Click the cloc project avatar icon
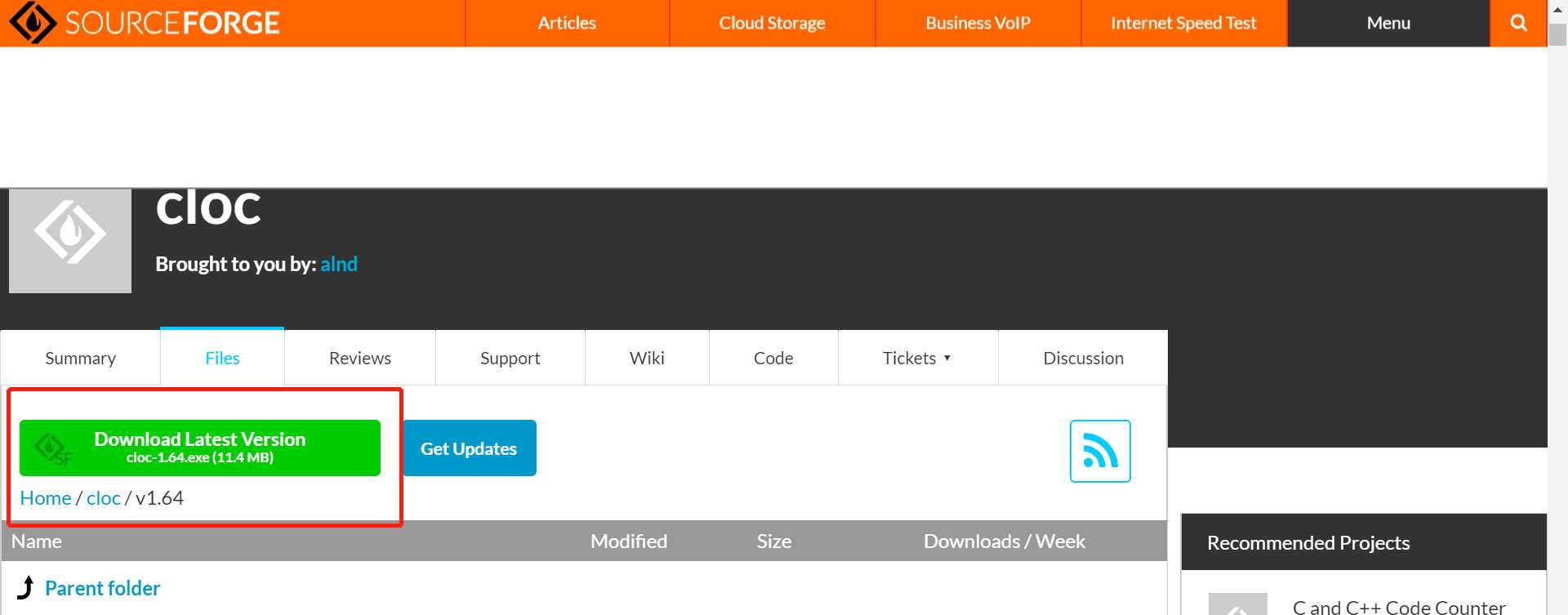Viewport: 1568px width, 615px height. tap(70, 241)
